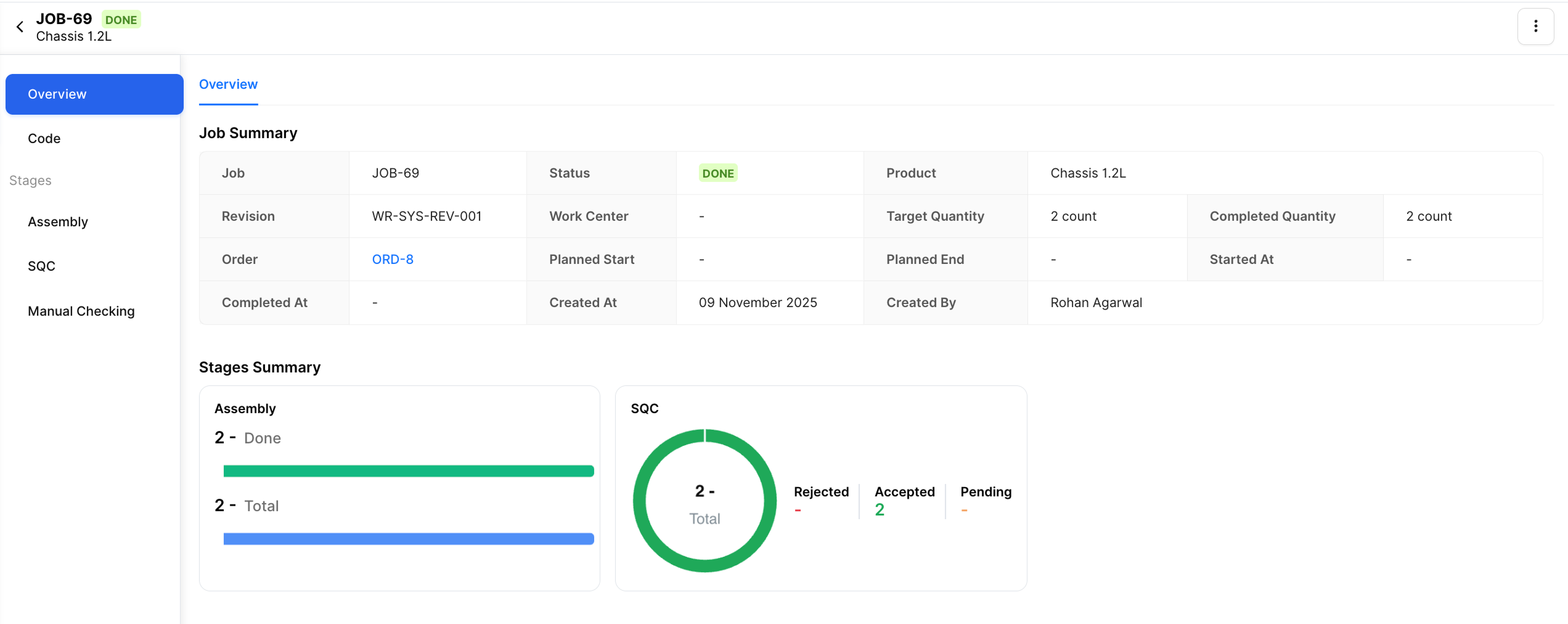Switch to the Overview tab
The height and width of the screenshot is (624, 1568).
[228, 84]
